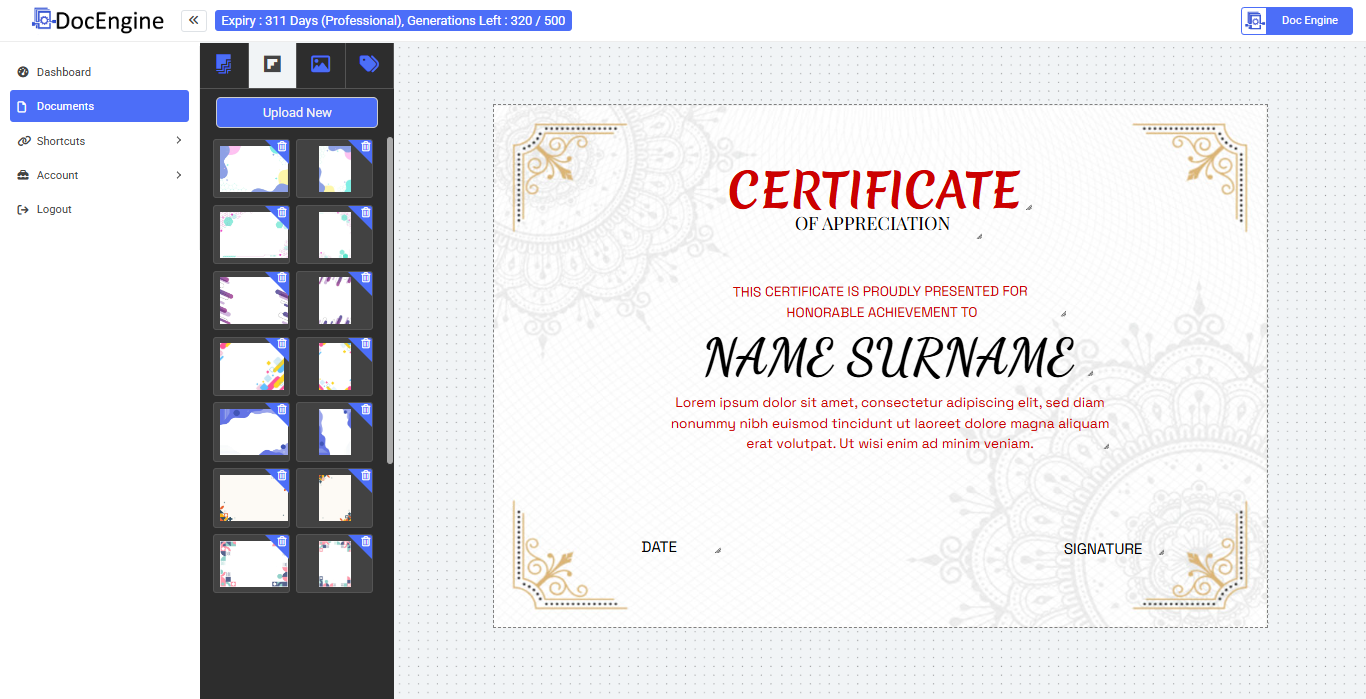Delete the first portrait pastel background thumbnail
Image resolution: width=1366 pixels, height=699 pixels.
coord(365,147)
